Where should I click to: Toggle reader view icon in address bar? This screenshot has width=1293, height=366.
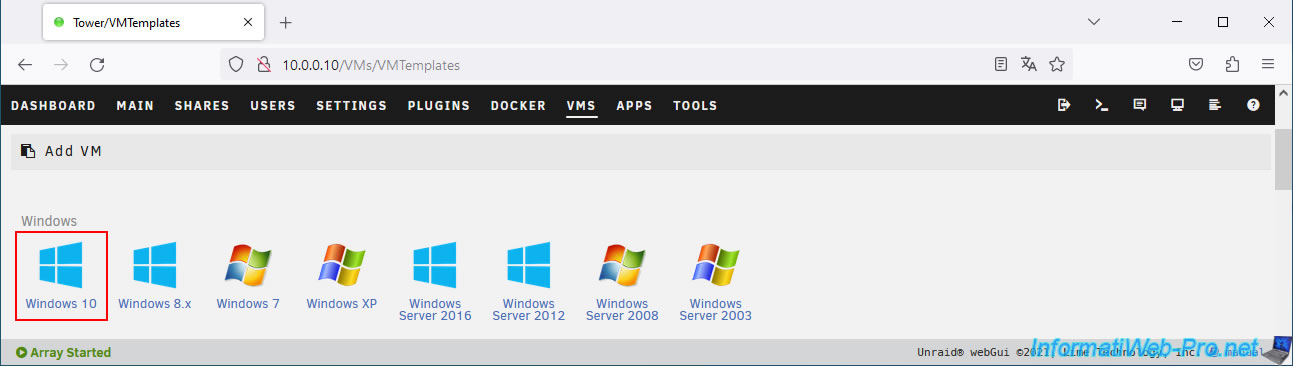point(1000,64)
